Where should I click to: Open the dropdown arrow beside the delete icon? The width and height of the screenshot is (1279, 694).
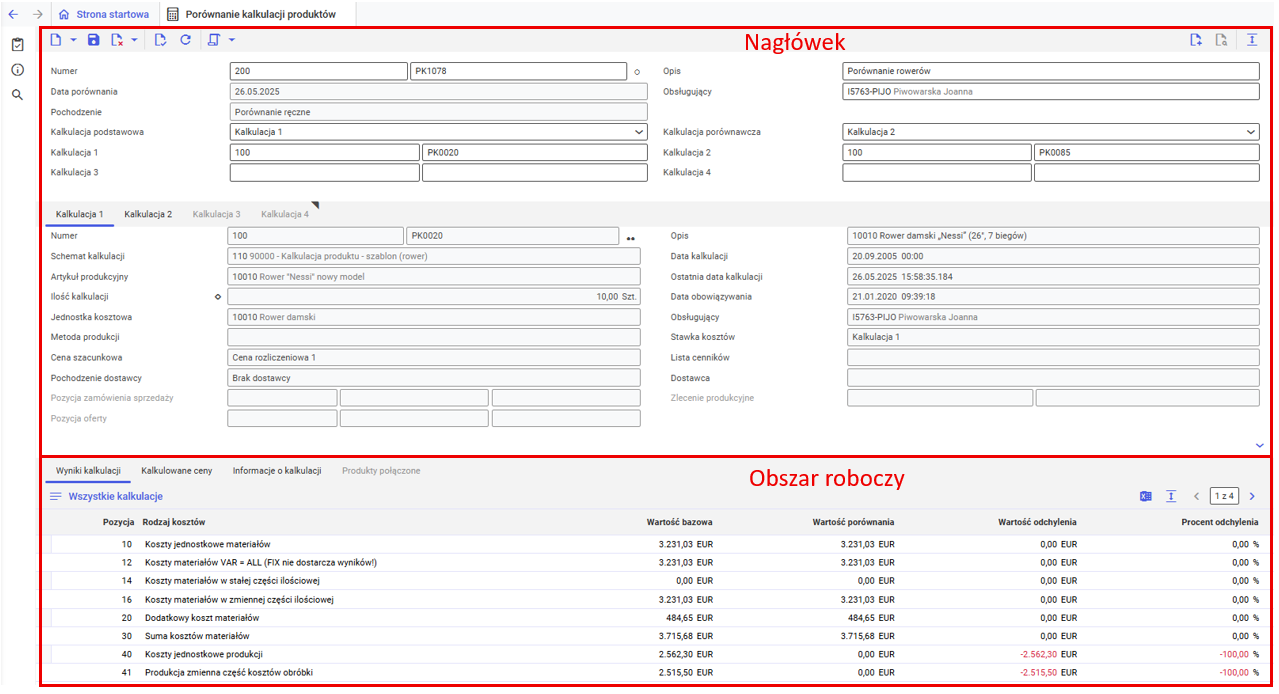(x=135, y=40)
